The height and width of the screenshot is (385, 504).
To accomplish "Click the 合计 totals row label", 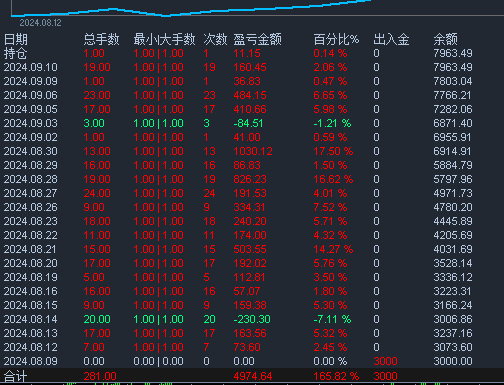I will pyautogui.click(x=15, y=377).
